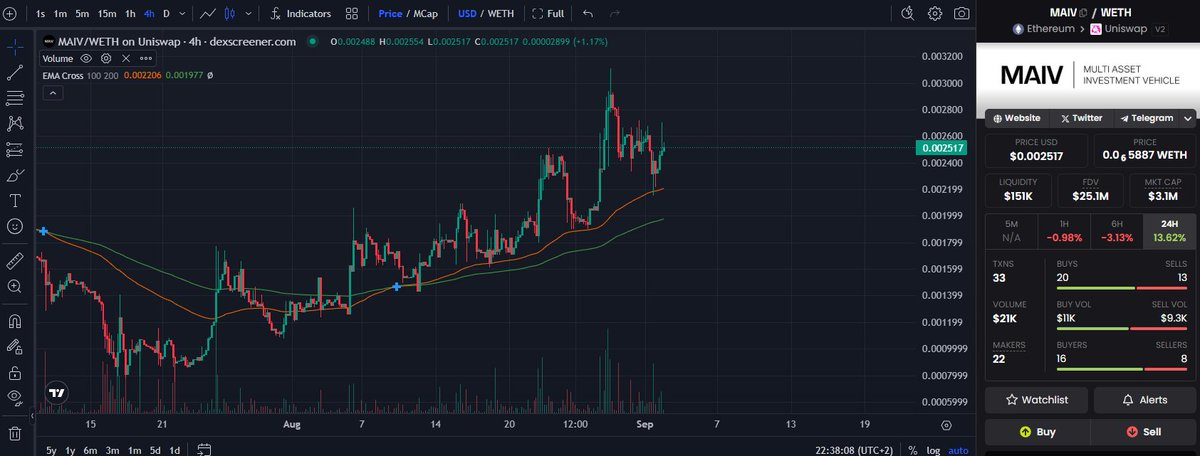Expand more social links chevron

click(x=1188, y=118)
